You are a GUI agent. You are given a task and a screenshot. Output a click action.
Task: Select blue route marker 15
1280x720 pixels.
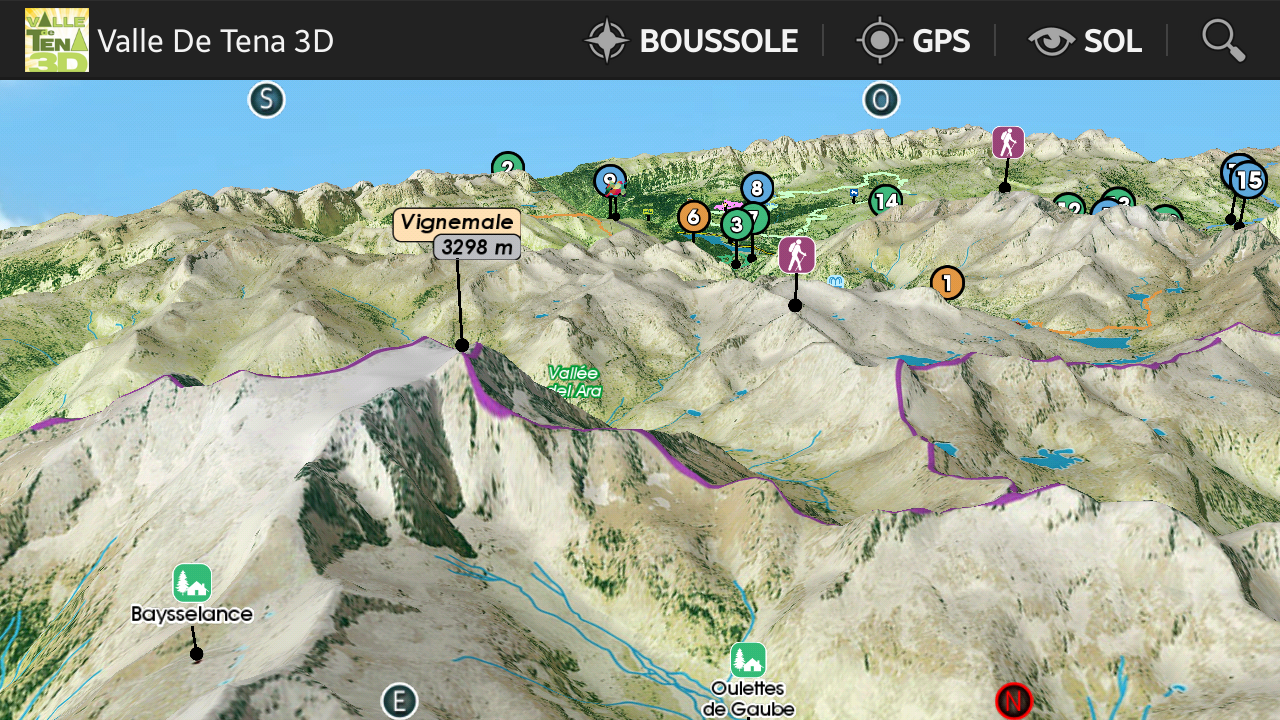[1248, 180]
